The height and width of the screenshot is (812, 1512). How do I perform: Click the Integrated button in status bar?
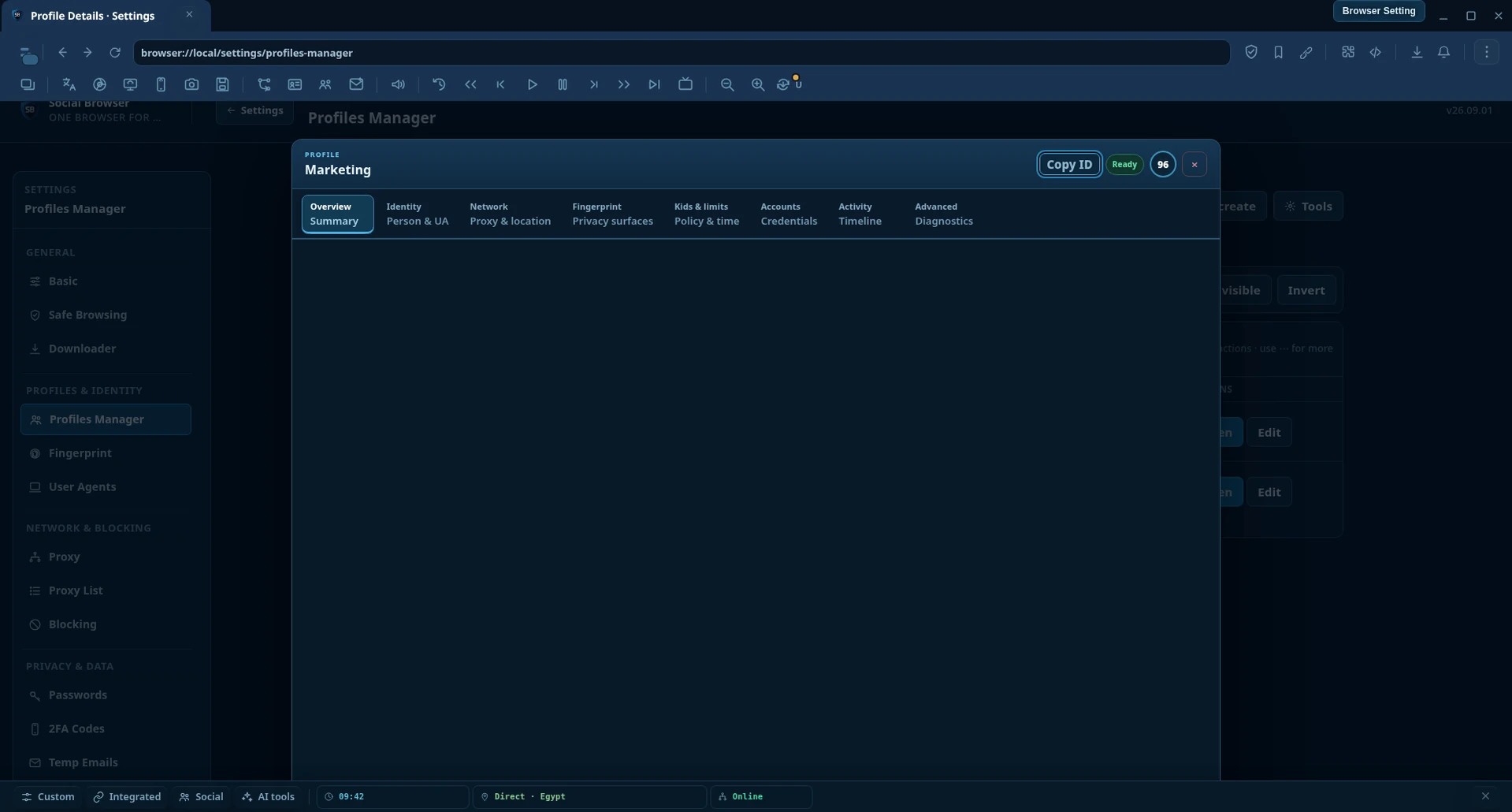click(x=127, y=796)
